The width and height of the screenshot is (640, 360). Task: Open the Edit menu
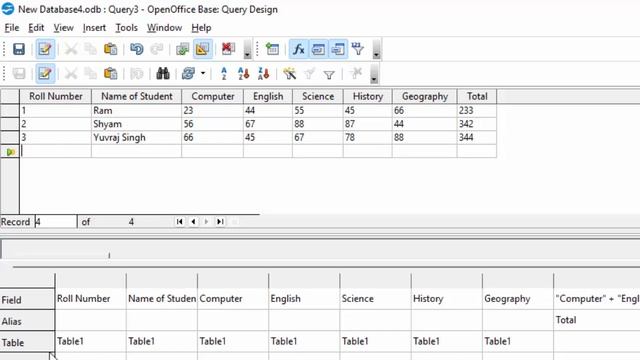pyautogui.click(x=36, y=28)
